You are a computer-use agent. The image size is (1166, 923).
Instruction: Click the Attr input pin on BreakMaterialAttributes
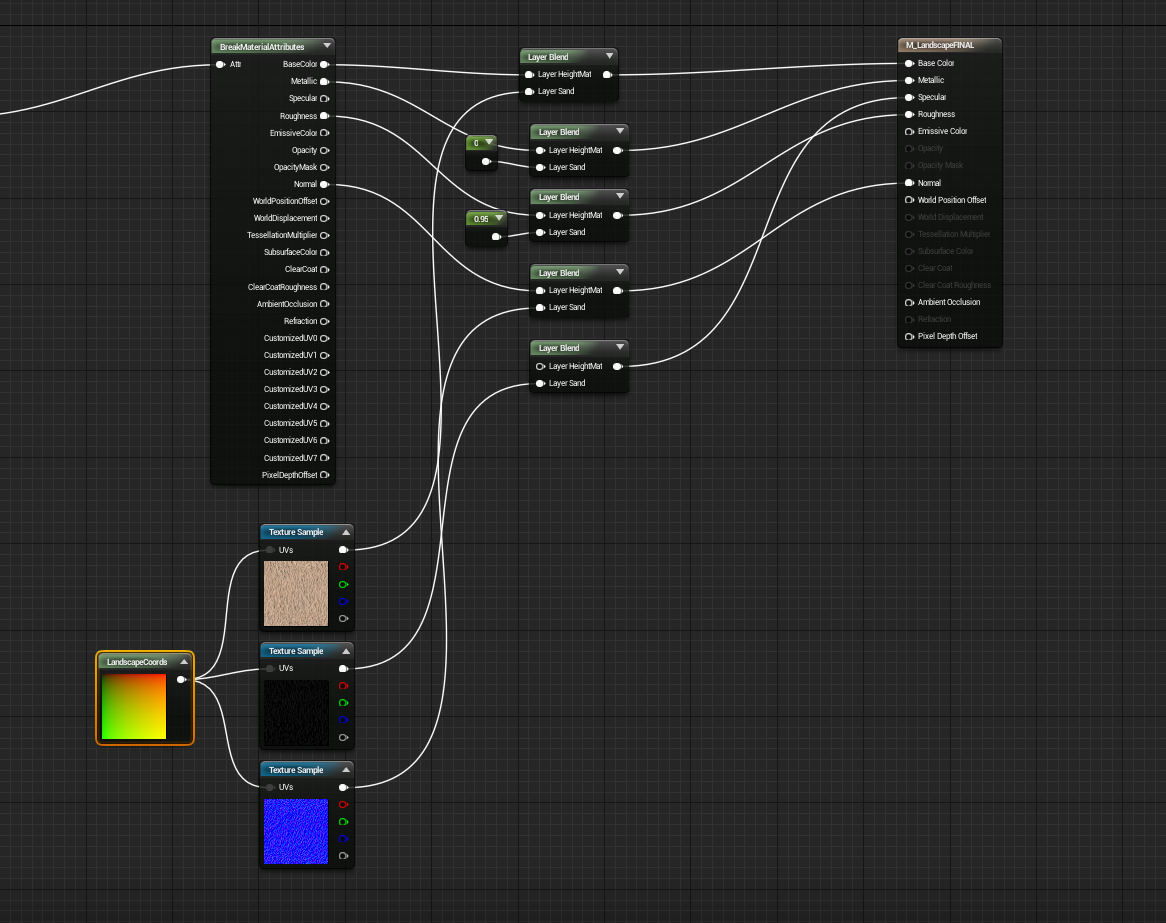[x=220, y=65]
